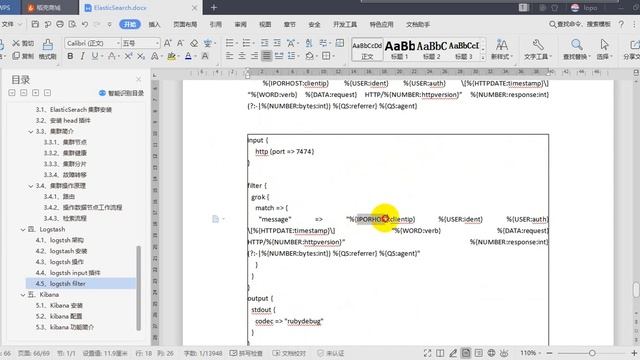This screenshot has width=640, height=360.
Task: Switch to 引用 ribbon tab
Action: coord(216,24)
